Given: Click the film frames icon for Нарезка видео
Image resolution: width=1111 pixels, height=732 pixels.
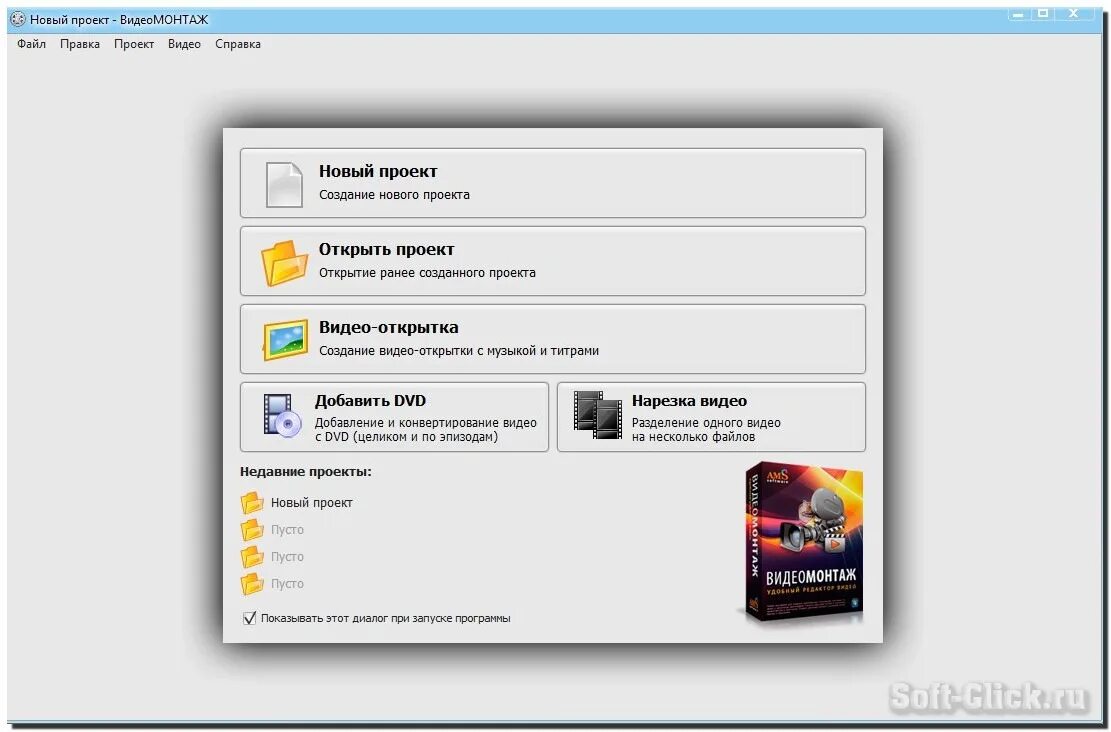Looking at the screenshot, I should click(598, 415).
